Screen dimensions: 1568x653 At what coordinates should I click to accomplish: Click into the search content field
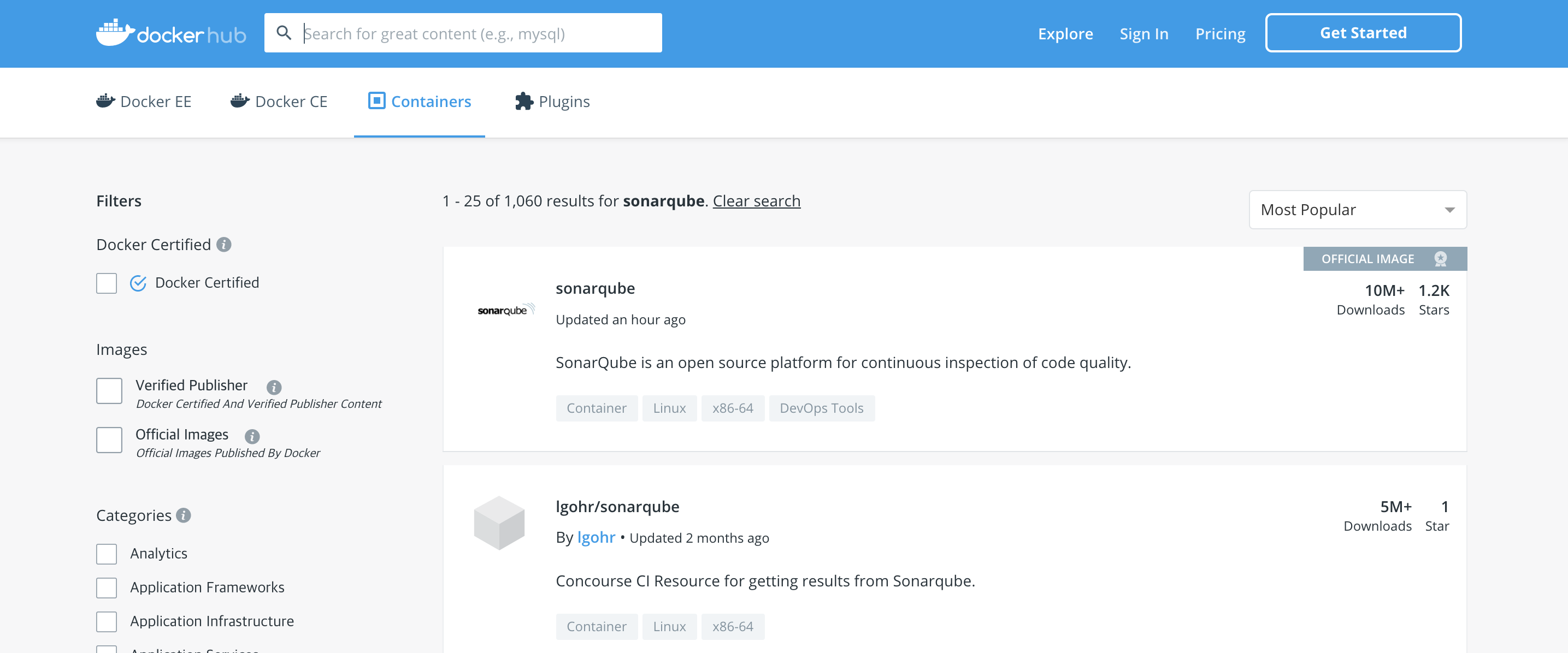tap(475, 33)
